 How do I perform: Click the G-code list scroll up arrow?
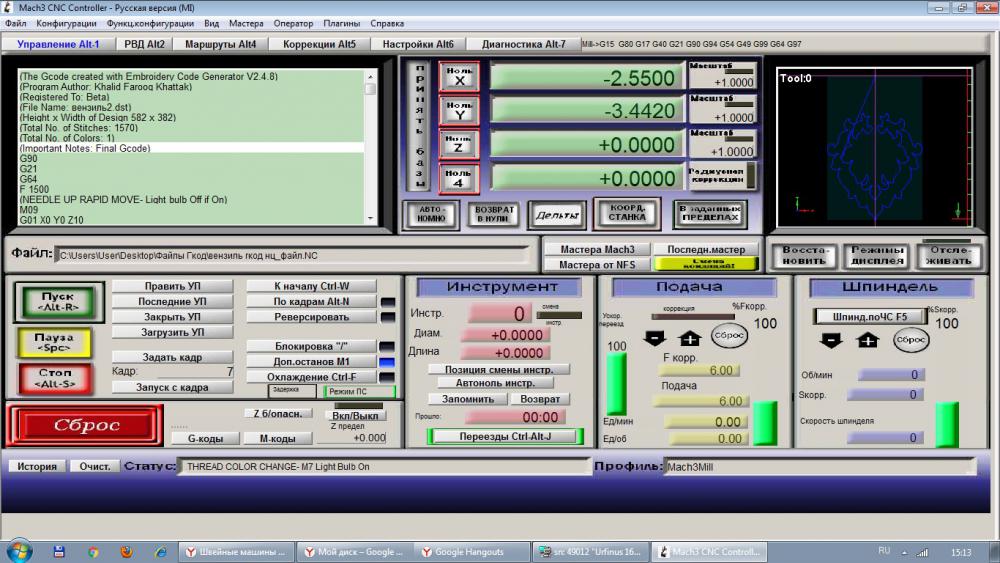[371, 77]
